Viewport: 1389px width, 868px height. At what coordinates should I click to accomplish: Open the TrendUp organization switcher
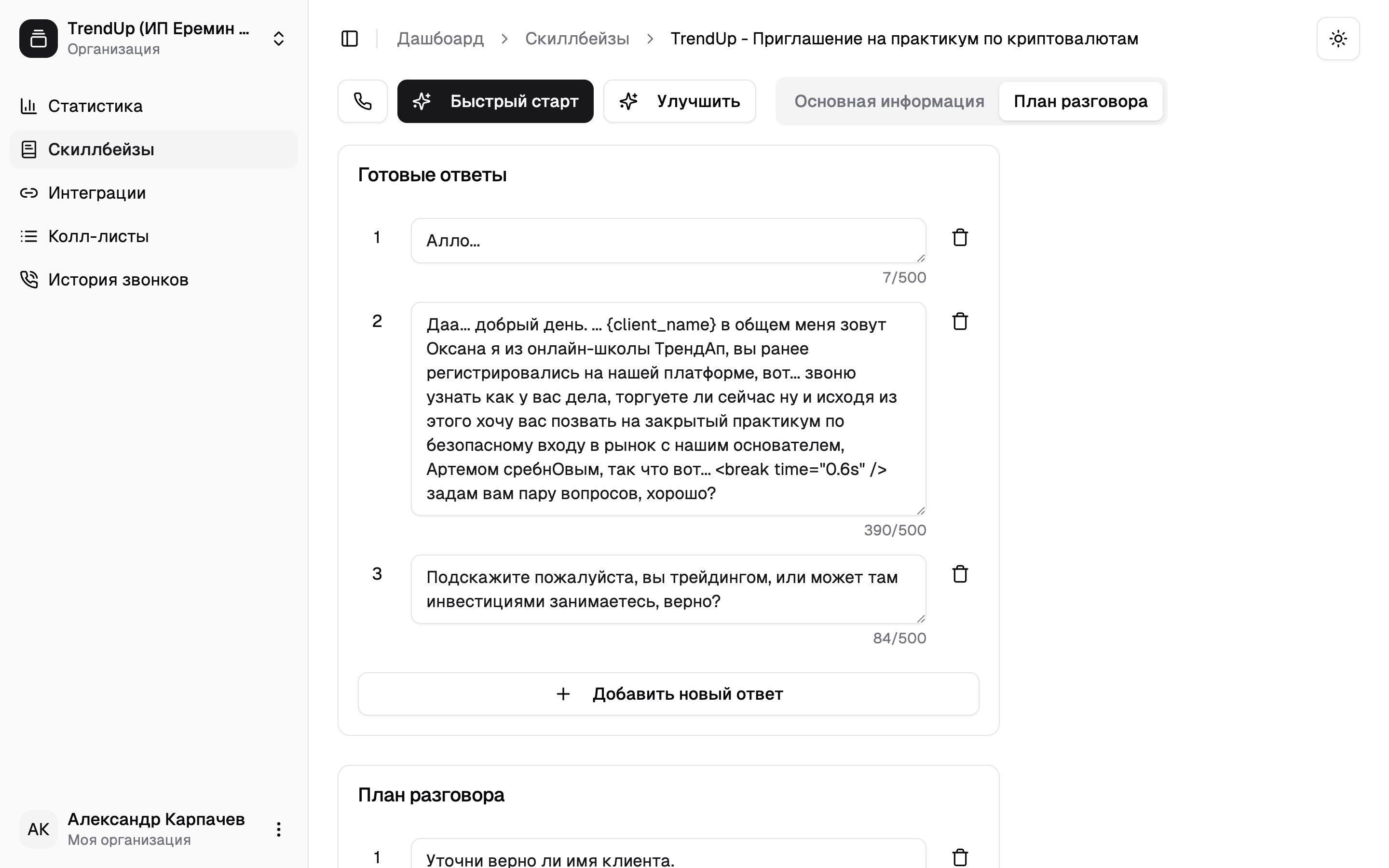[278, 39]
